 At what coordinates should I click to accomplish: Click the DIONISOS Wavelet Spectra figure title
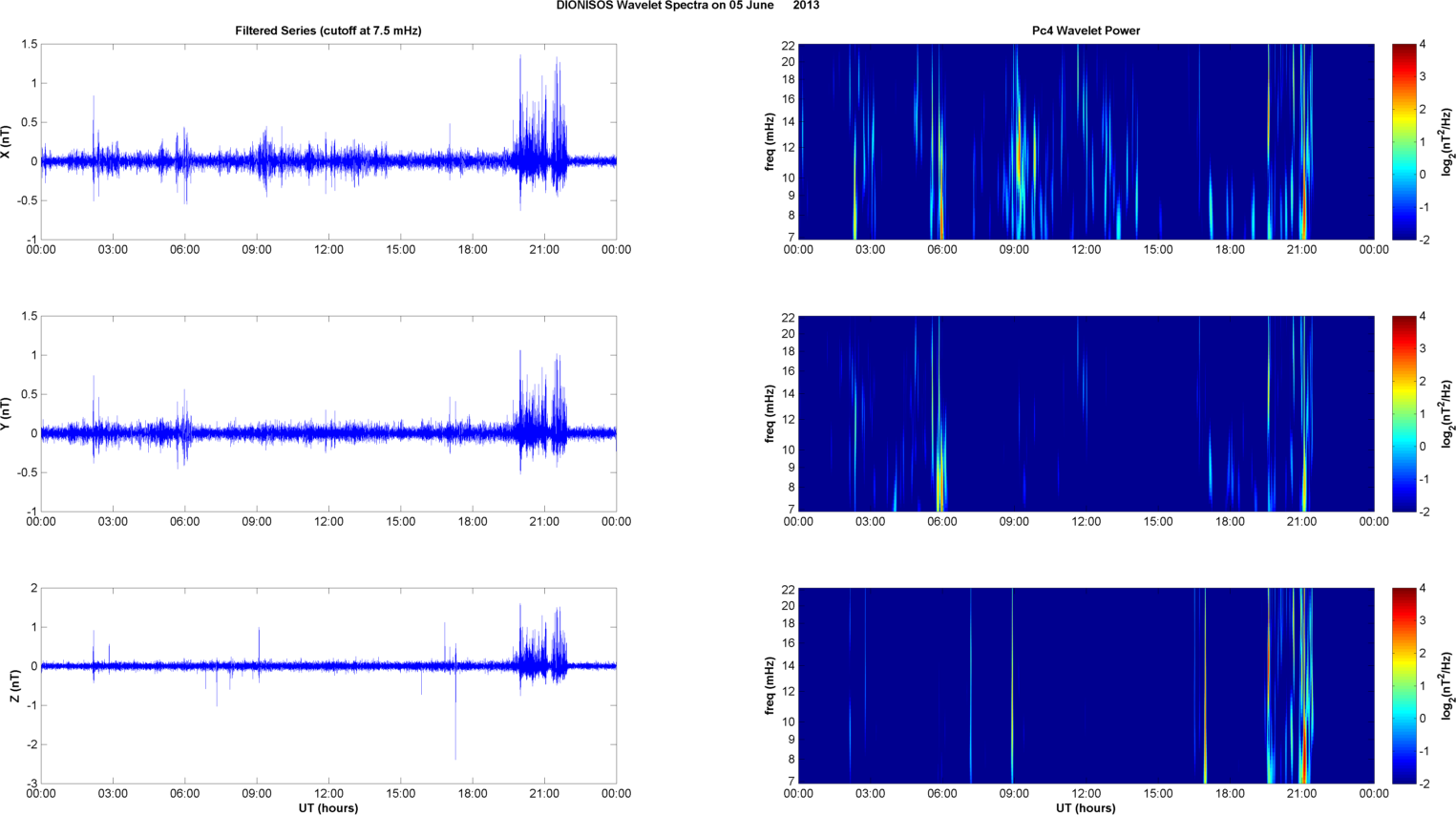point(687,6)
